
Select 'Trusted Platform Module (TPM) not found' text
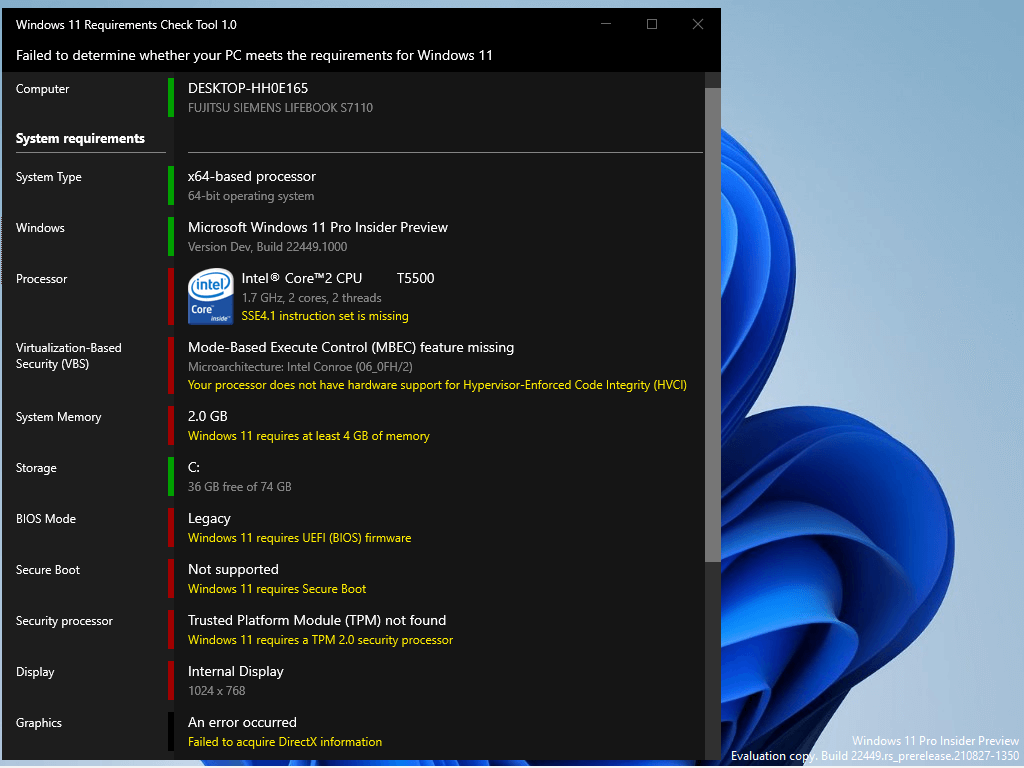tap(317, 620)
